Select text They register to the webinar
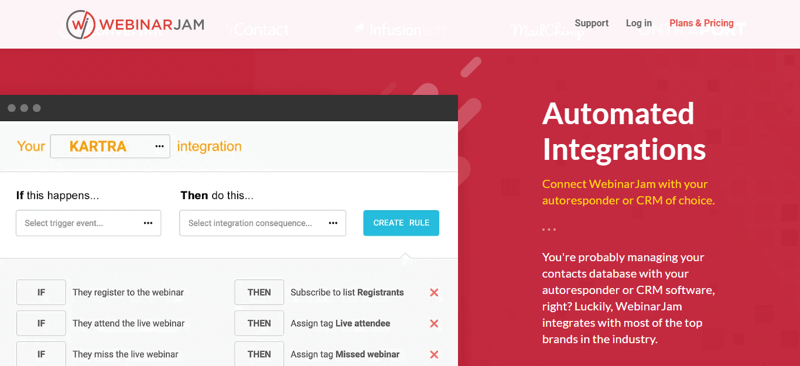The width and height of the screenshot is (800, 366). (x=128, y=292)
